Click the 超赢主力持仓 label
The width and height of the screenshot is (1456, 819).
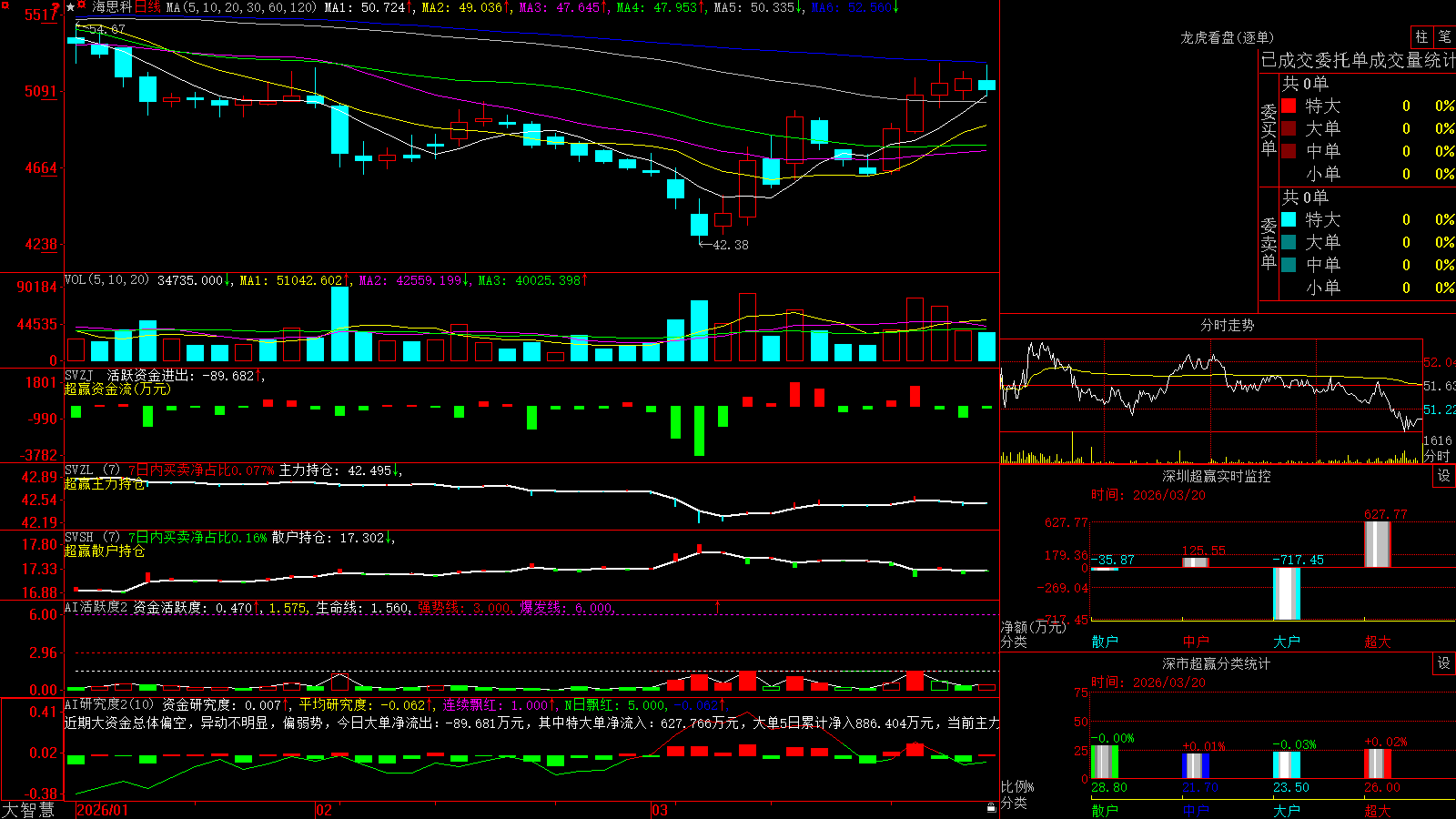coord(105,483)
